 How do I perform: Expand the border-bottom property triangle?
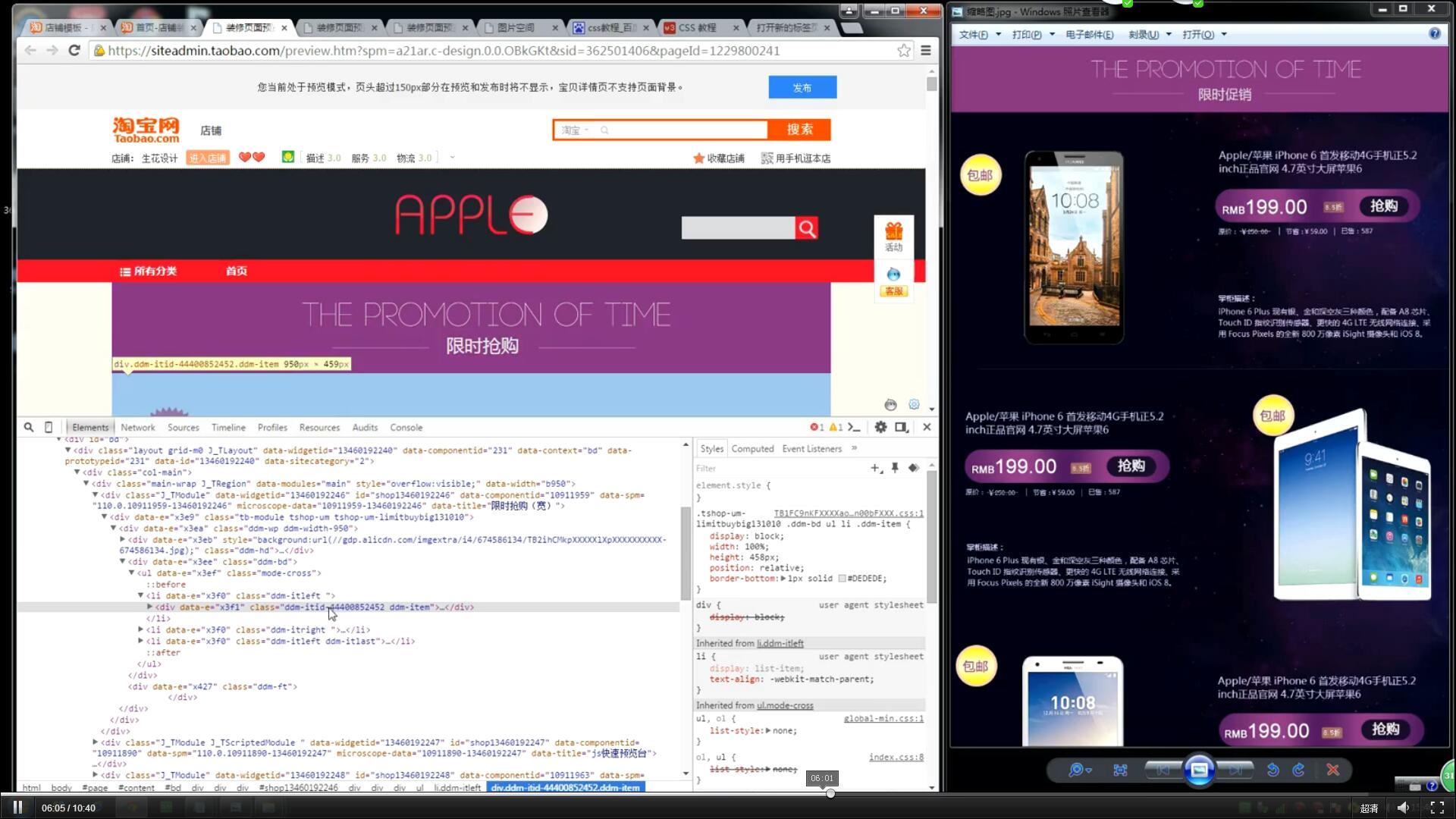pyautogui.click(x=783, y=579)
